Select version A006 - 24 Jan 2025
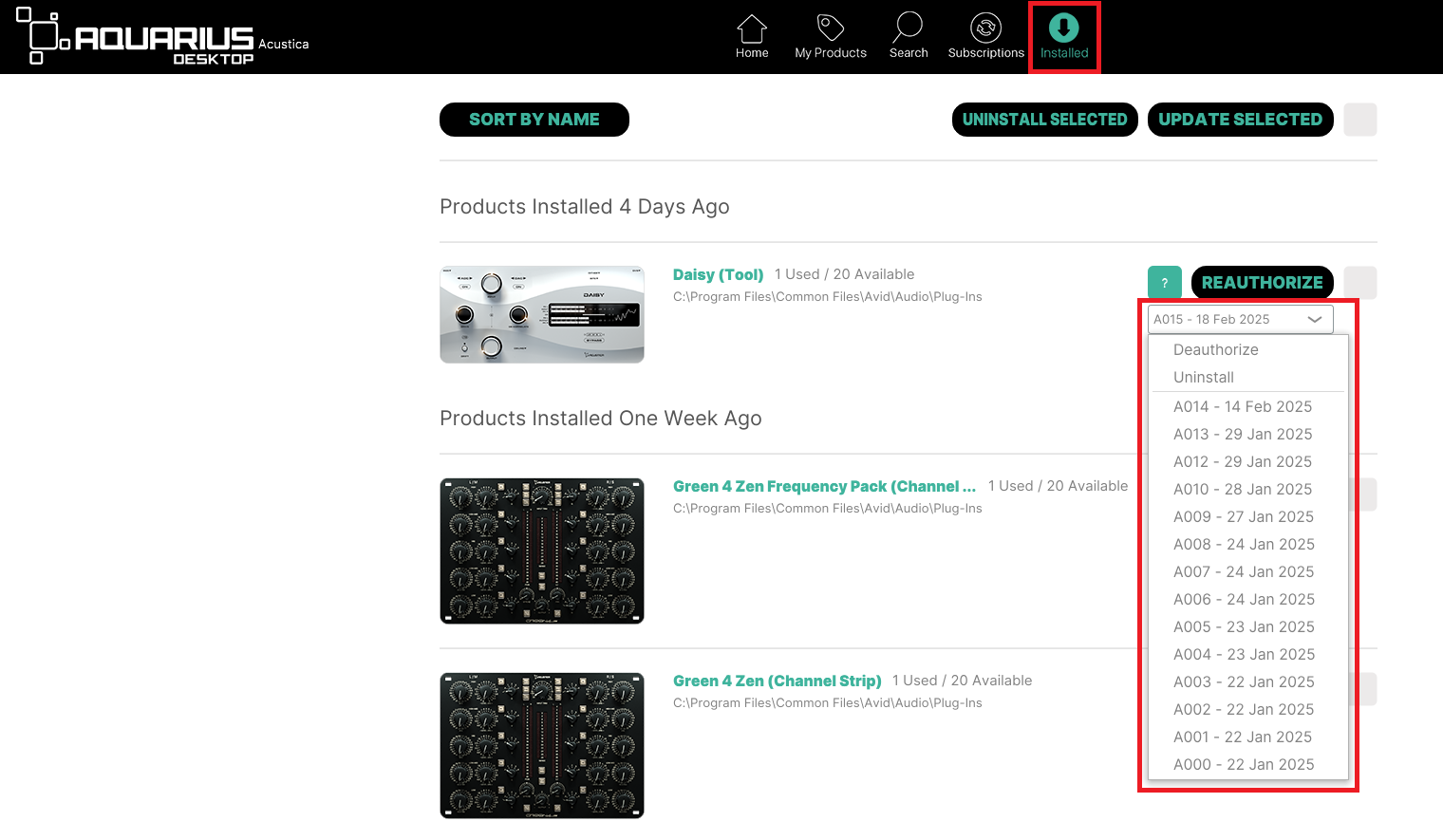The width and height of the screenshot is (1443, 840). (x=1248, y=599)
